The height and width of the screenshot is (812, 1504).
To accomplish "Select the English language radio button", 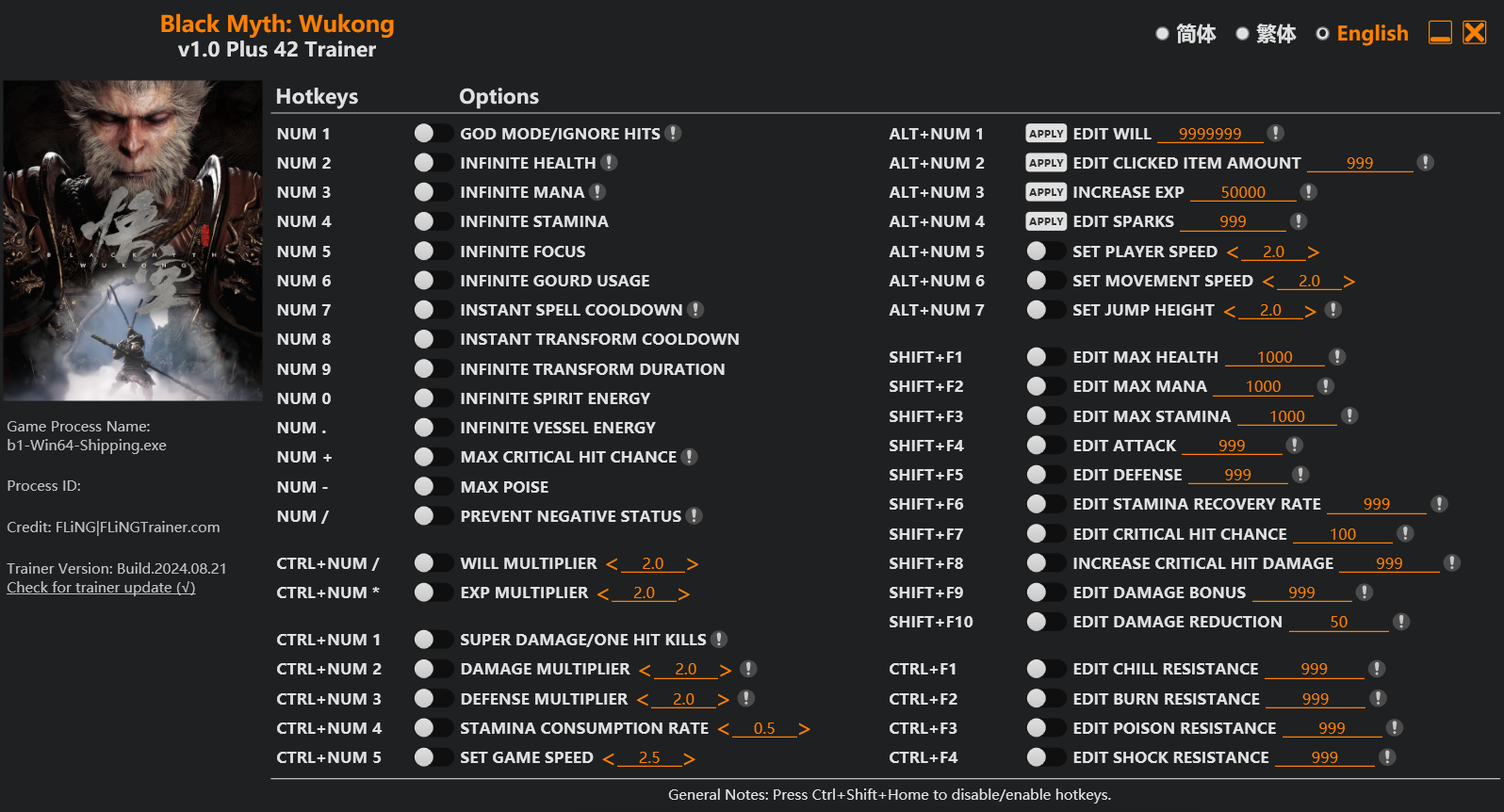I will [1323, 34].
